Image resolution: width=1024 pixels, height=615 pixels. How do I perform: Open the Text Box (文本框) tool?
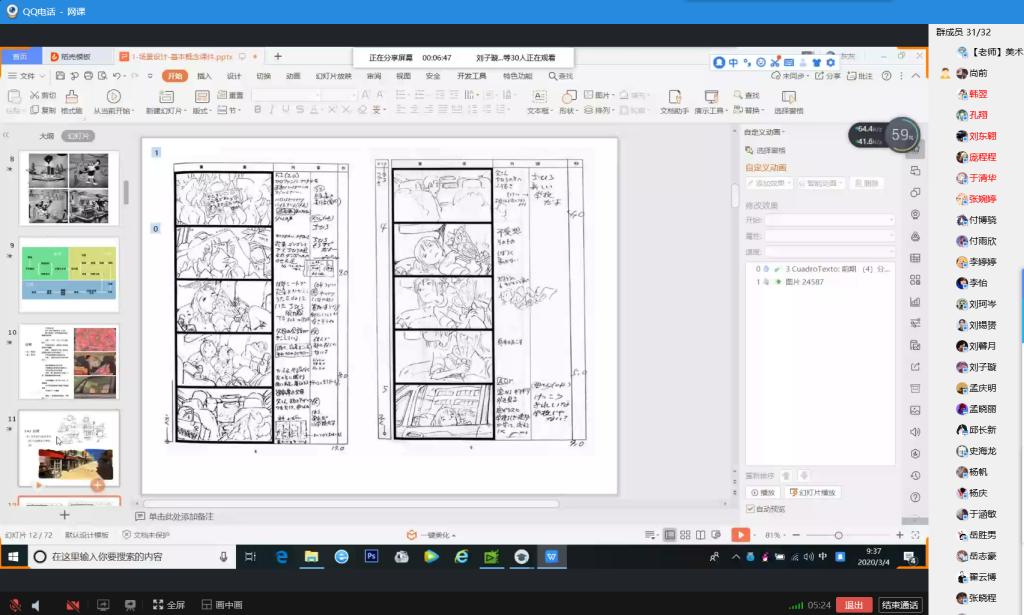539,97
